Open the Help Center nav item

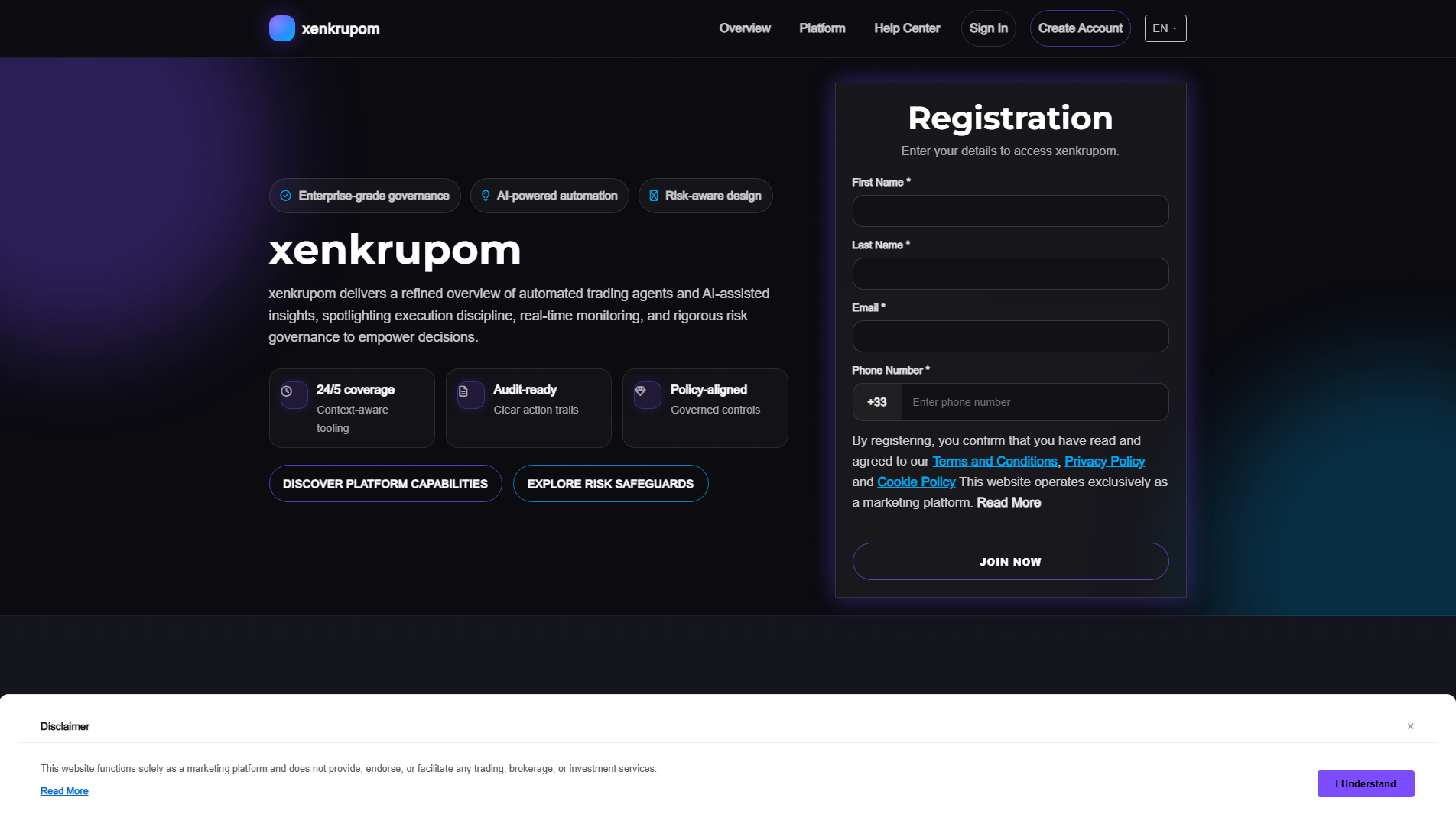[x=907, y=28]
